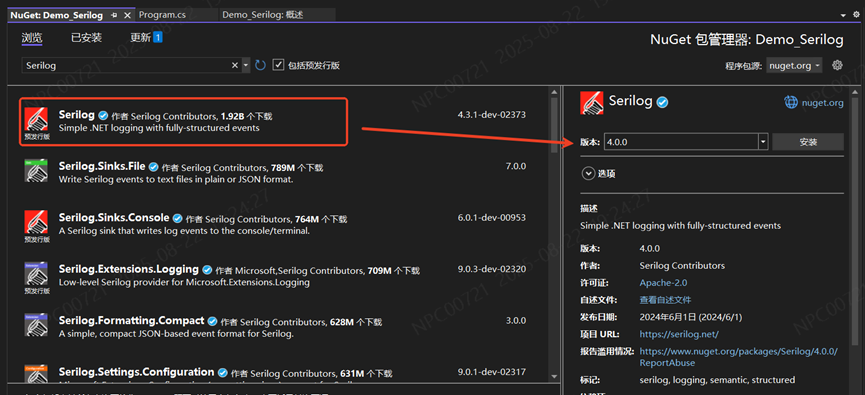The image size is (865, 395).
Task: Select the Serilog.Sinks.File package row
Action: pyautogui.click(x=279, y=172)
